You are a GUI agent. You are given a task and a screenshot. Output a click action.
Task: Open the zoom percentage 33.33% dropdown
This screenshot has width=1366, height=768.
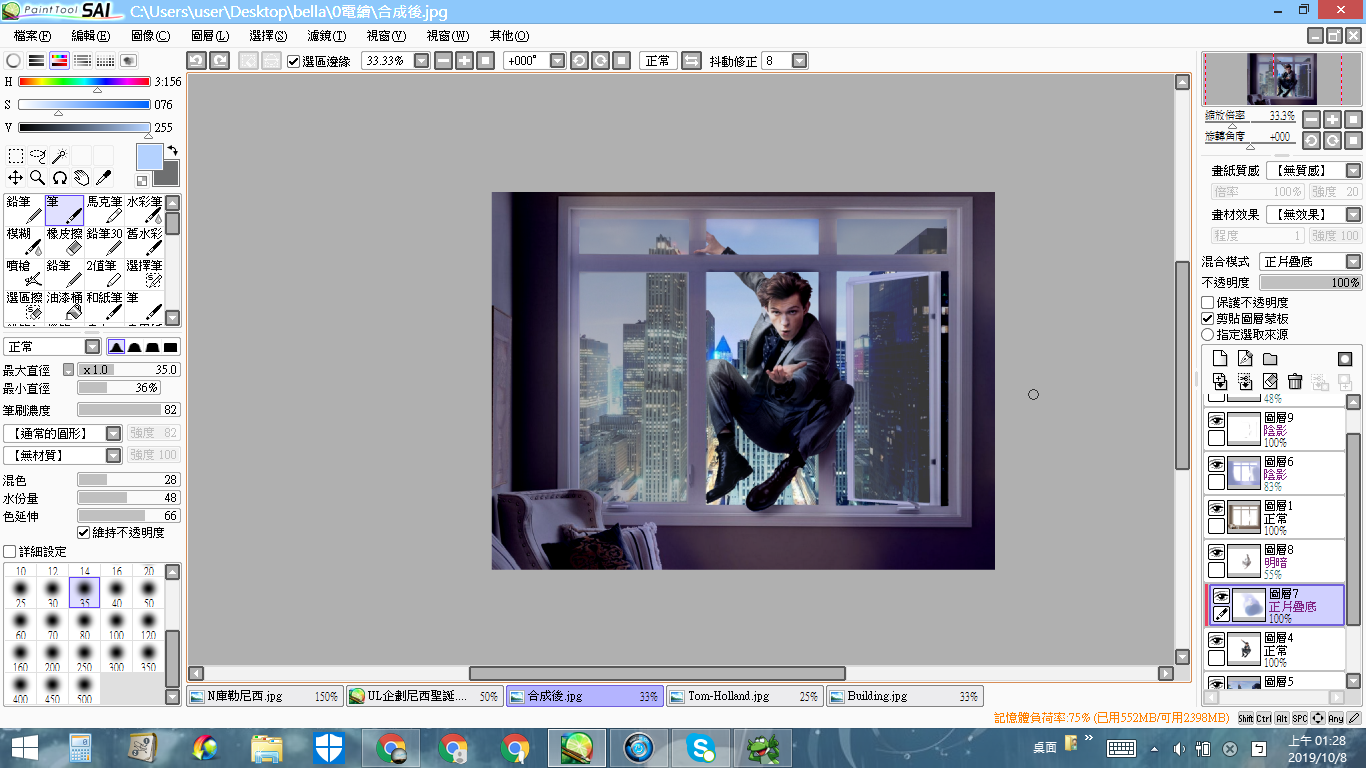[x=421, y=61]
